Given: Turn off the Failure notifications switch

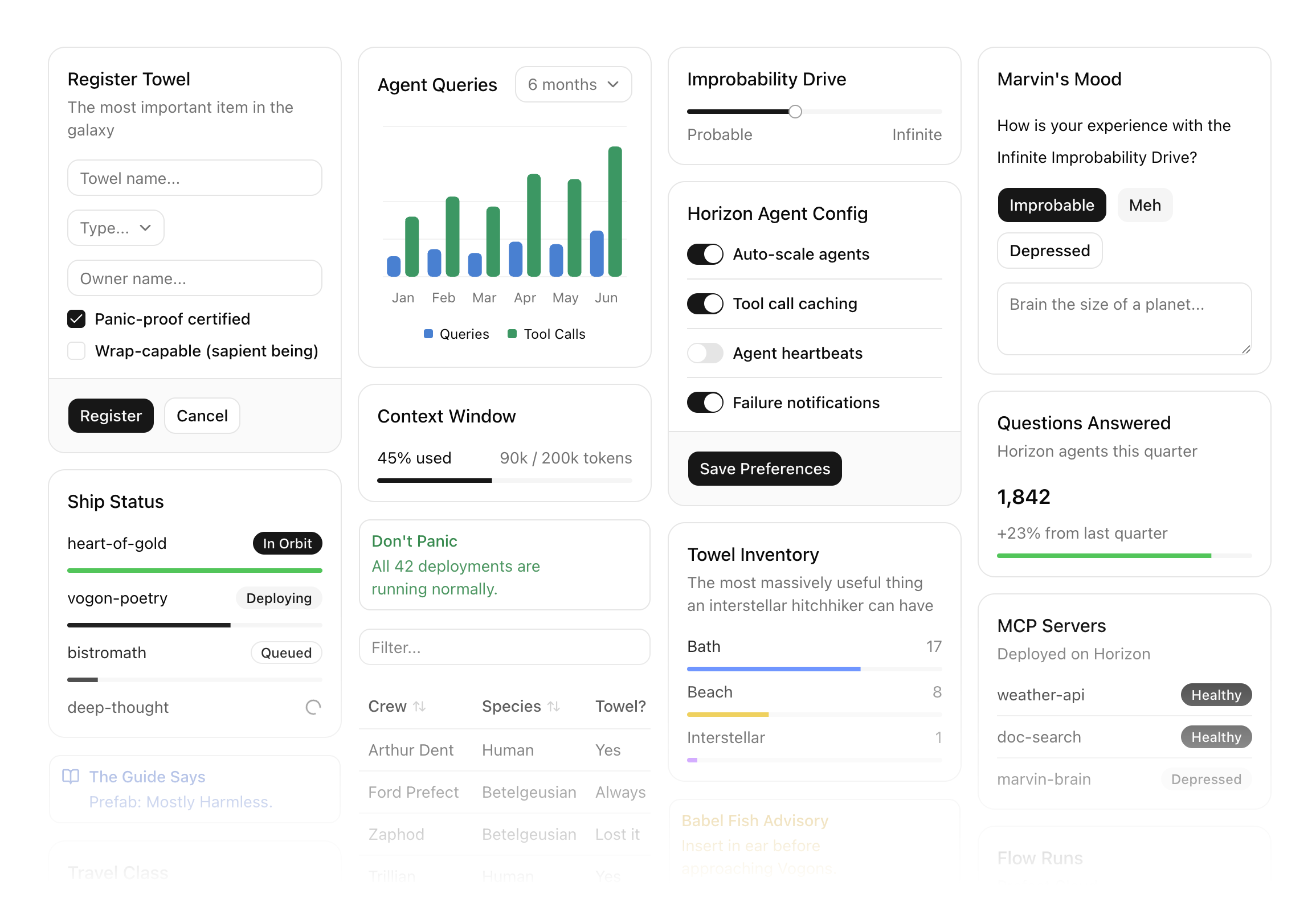Looking at the screenshot, I should pyautogui.click(x=705, y=403).
